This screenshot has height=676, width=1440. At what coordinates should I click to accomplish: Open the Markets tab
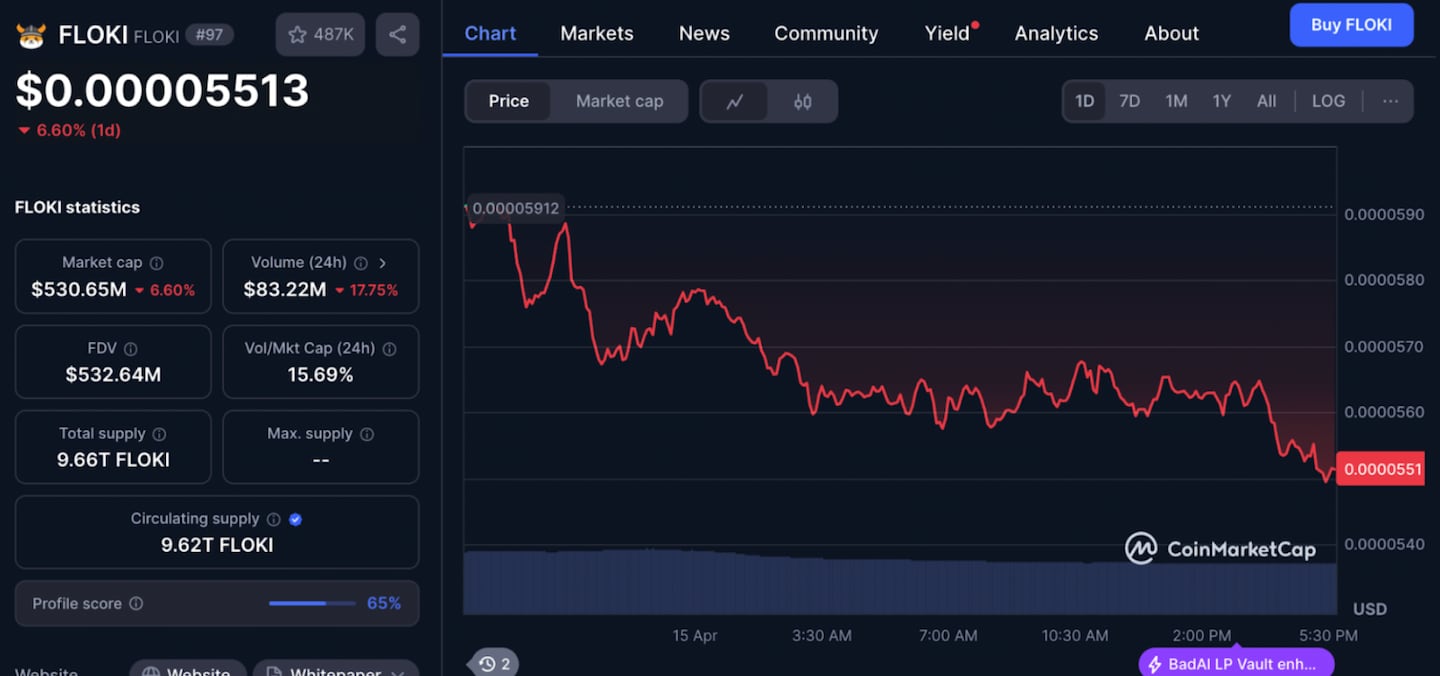[597, 33]
